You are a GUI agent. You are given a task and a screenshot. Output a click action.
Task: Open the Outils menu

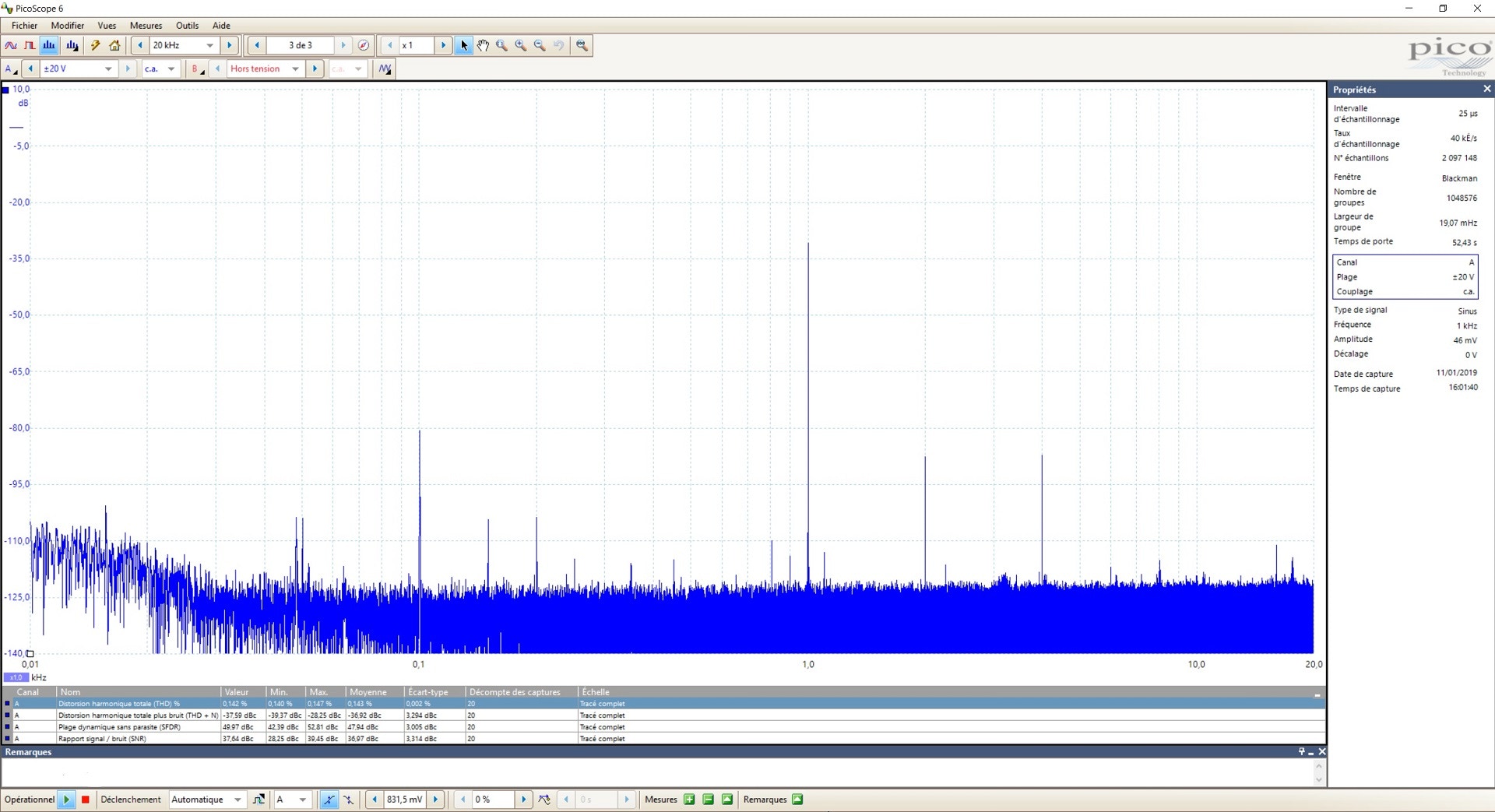tap(187, 26)
